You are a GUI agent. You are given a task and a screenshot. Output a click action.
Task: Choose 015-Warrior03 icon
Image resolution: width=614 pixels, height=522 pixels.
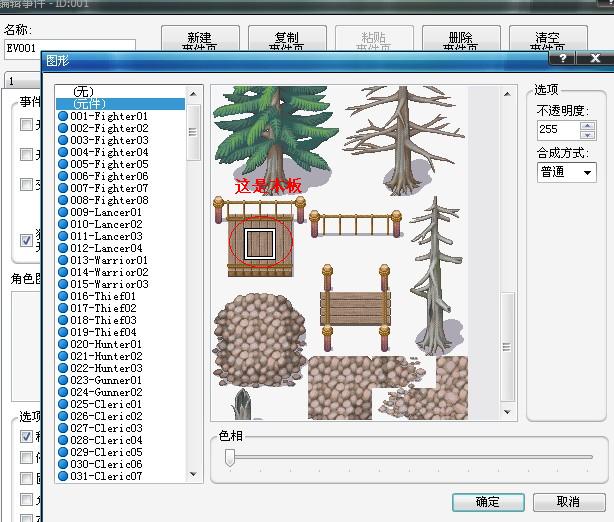(x=63, y=284)
